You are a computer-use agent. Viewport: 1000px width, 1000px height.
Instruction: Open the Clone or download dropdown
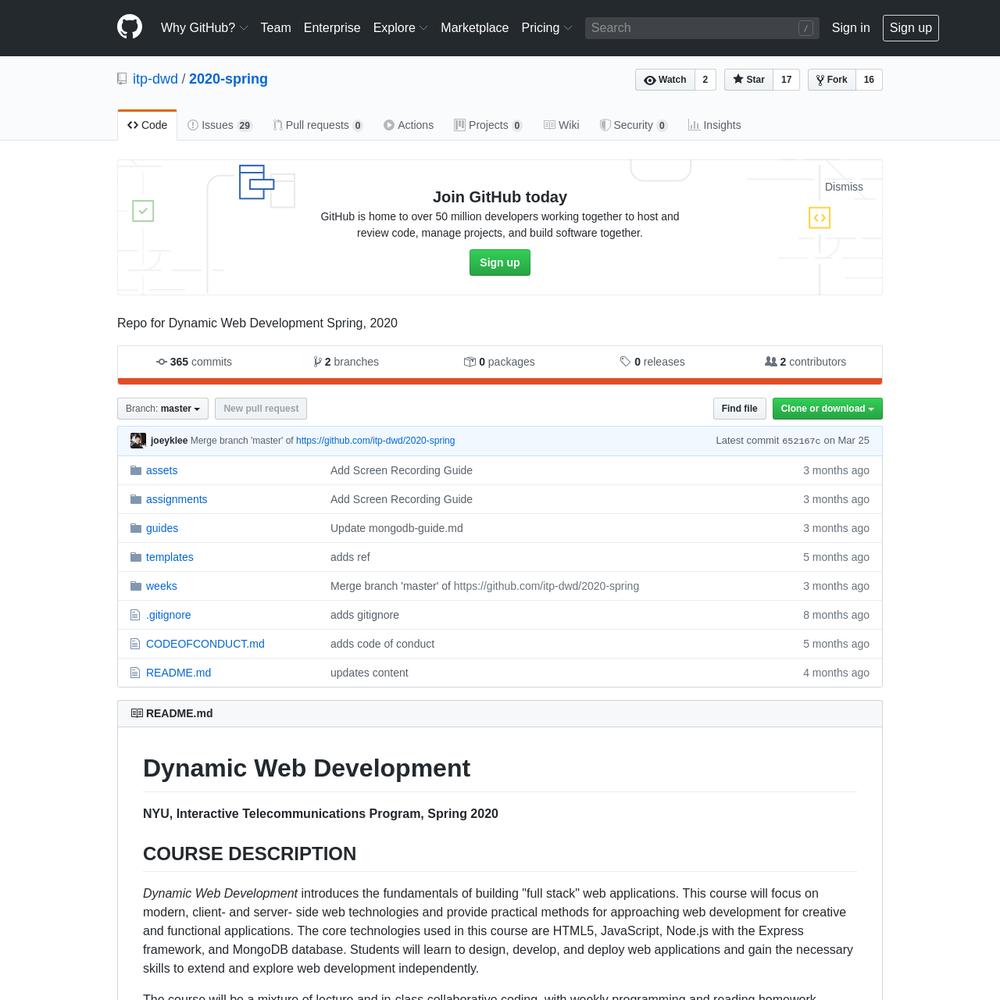[x=827, y=409]
